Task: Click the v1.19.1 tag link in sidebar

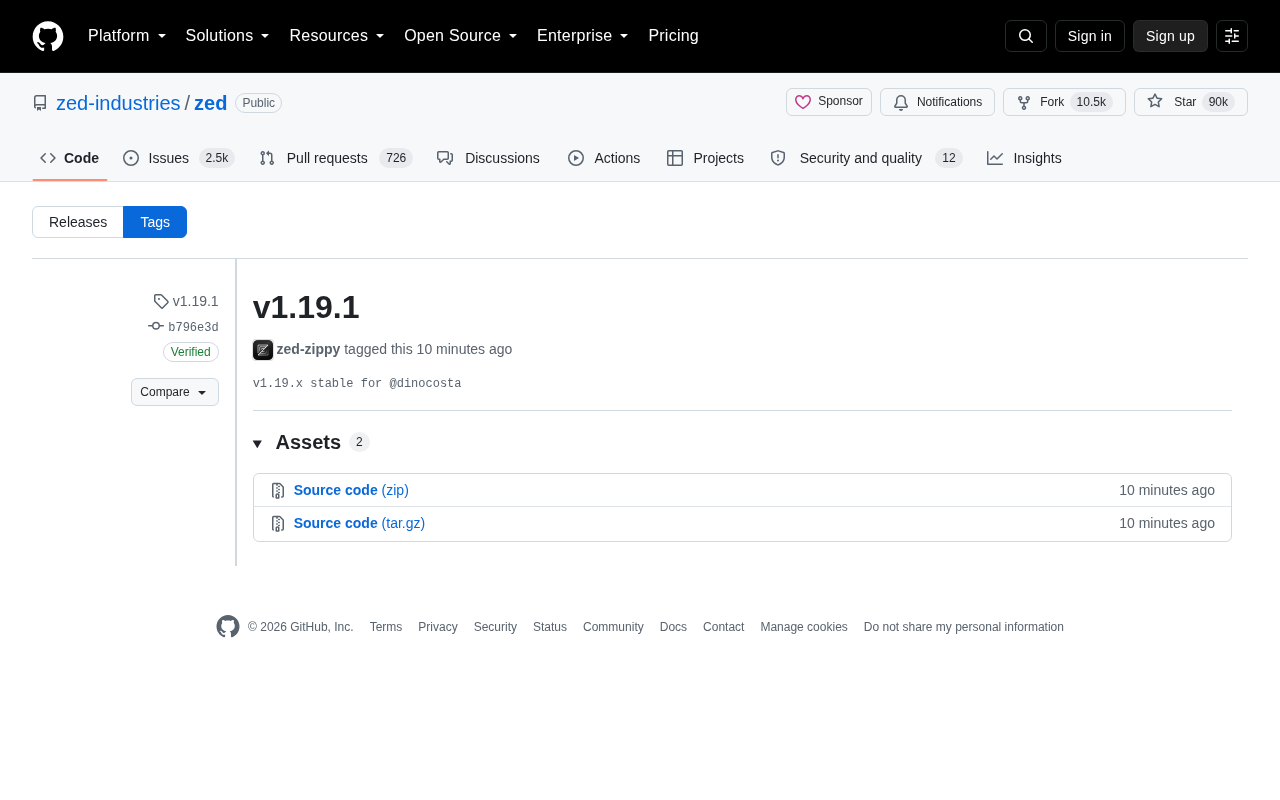Action: coord(186,301)
